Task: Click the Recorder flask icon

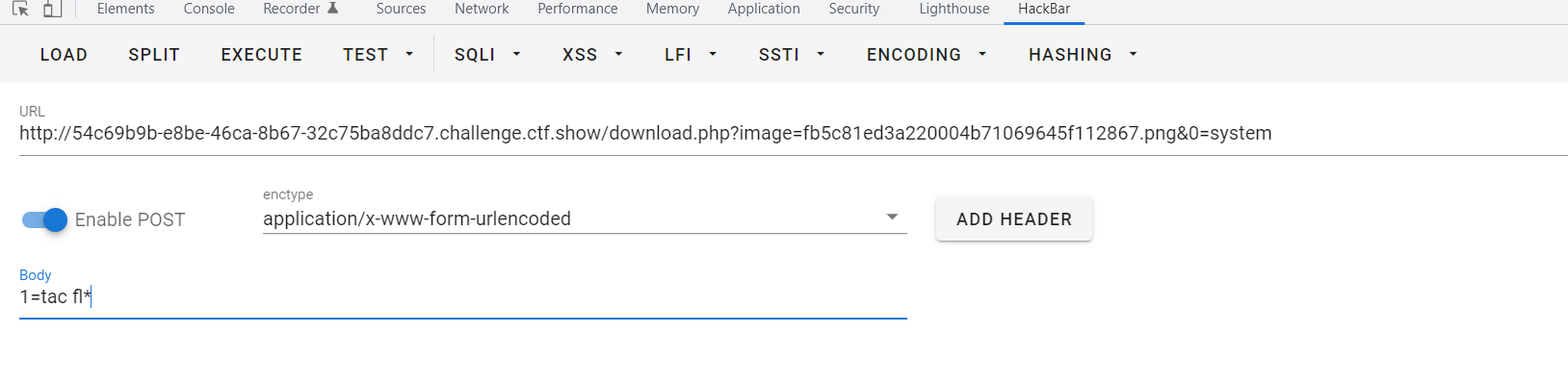Action: pyautogui.click(x=333, y=8)
